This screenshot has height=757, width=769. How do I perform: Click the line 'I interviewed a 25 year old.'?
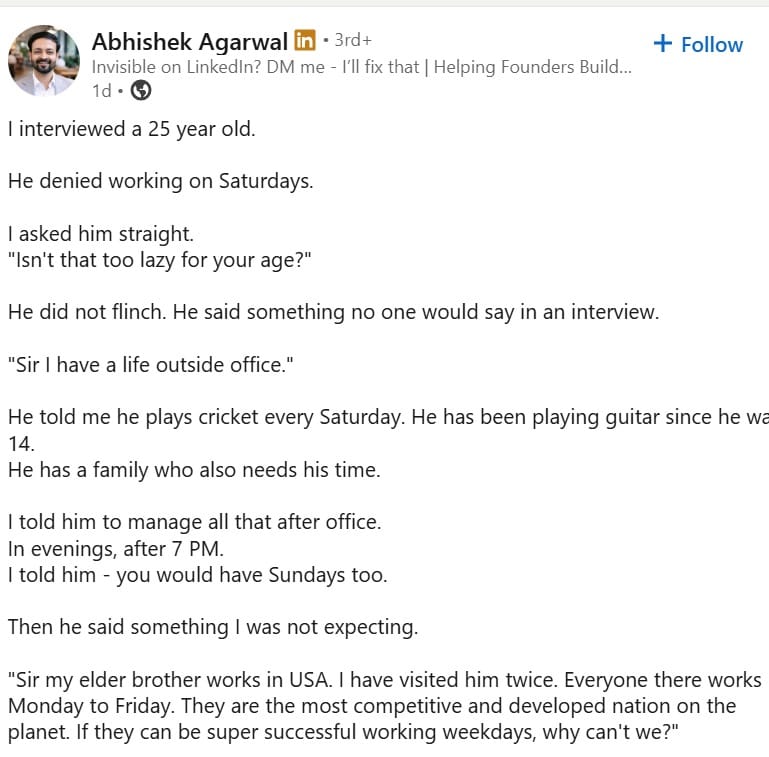tap(131, 129)
